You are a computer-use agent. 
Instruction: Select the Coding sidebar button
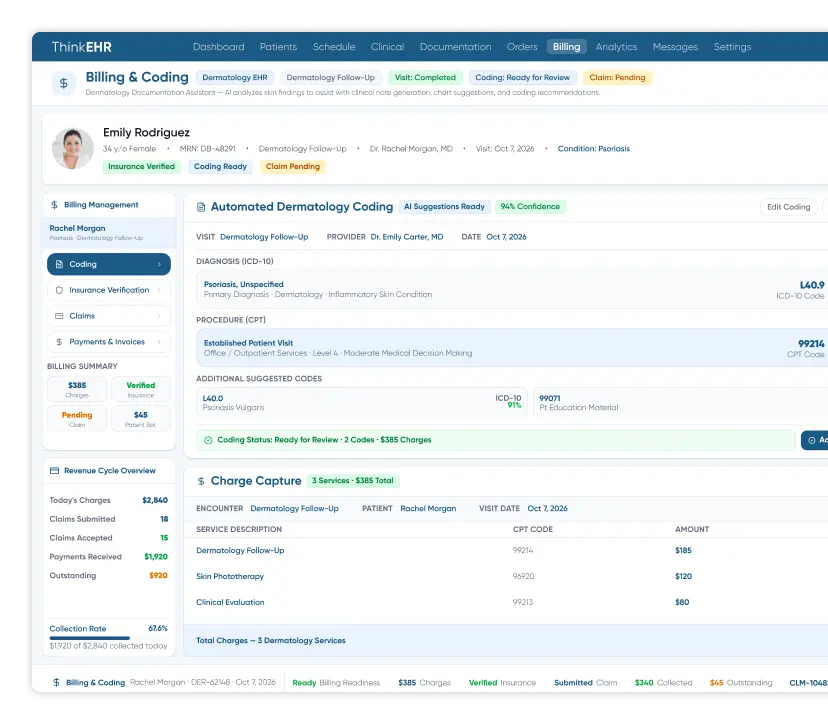coord(109,264)
